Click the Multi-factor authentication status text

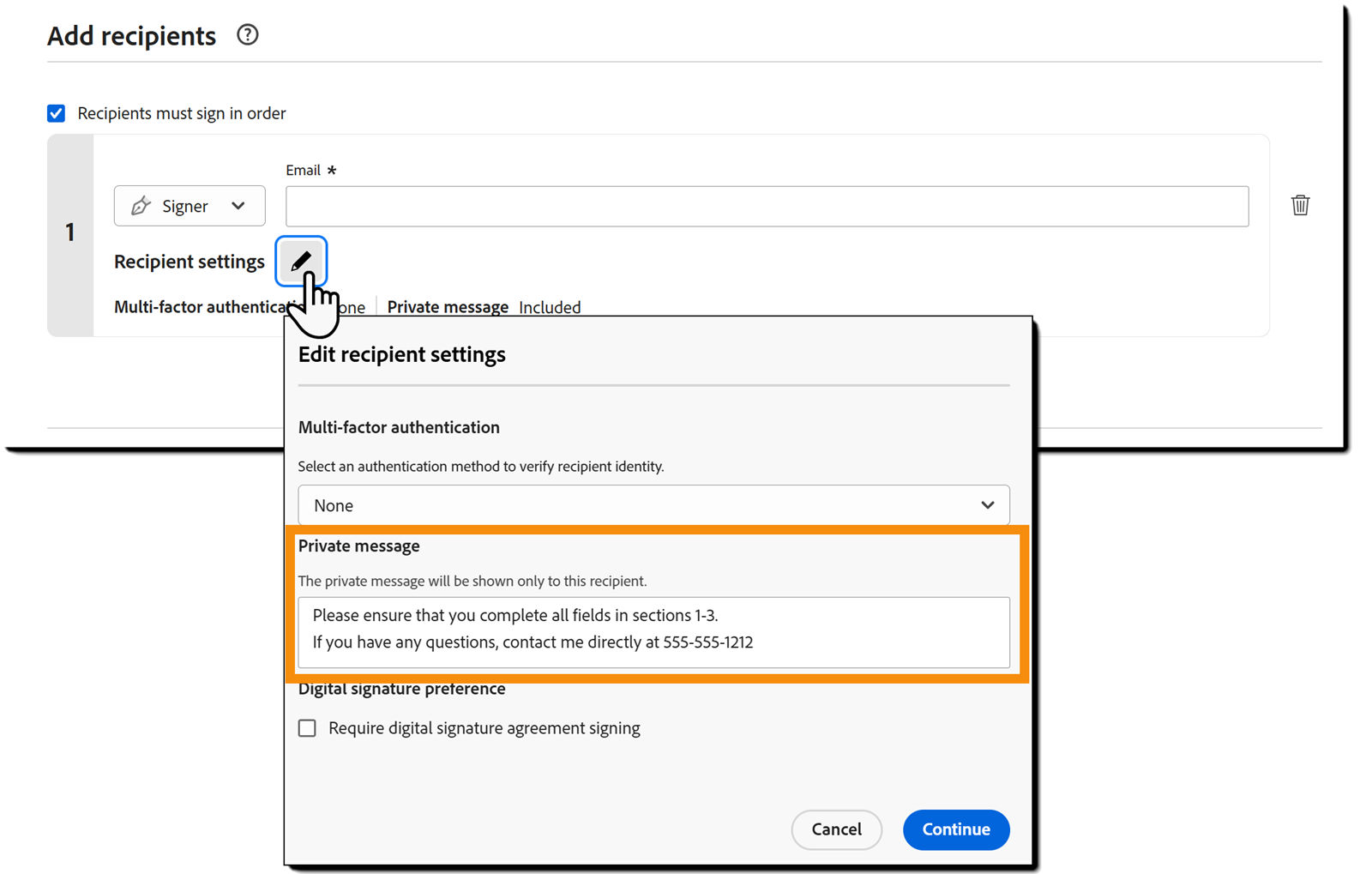(x=206, y=306)
